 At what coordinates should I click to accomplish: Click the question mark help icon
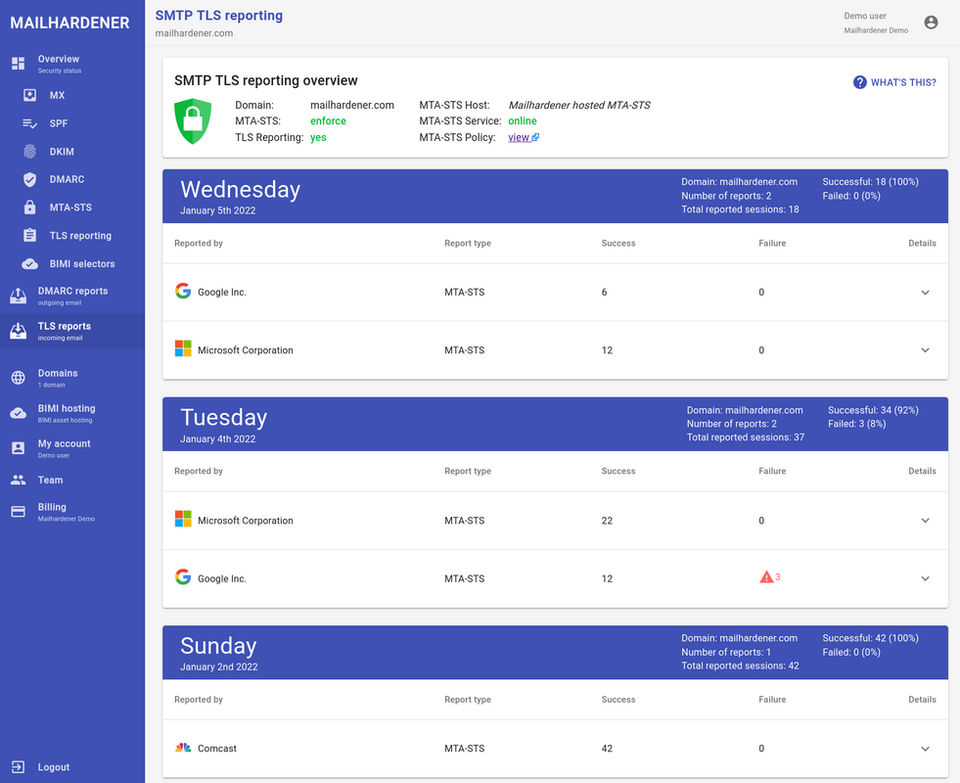pos(860,82)
